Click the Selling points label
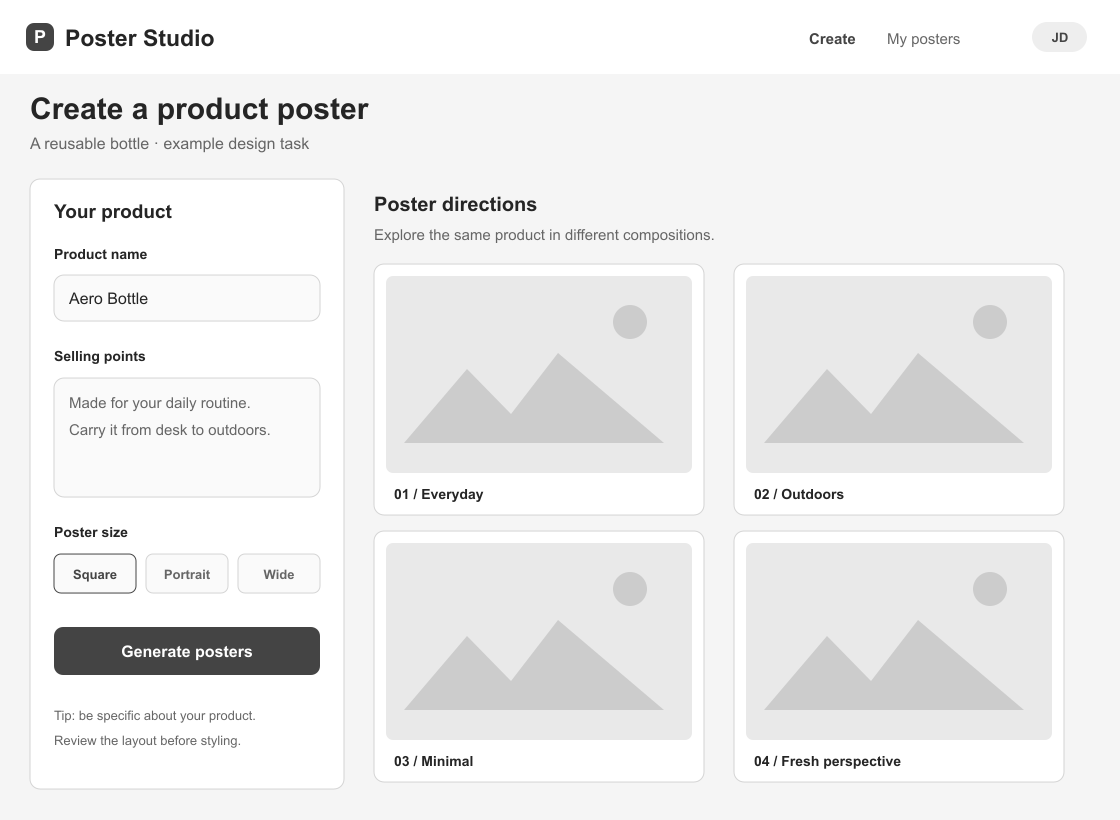Image resolution: width=1120 pixels, height=820 pixels. coord(100,356)
